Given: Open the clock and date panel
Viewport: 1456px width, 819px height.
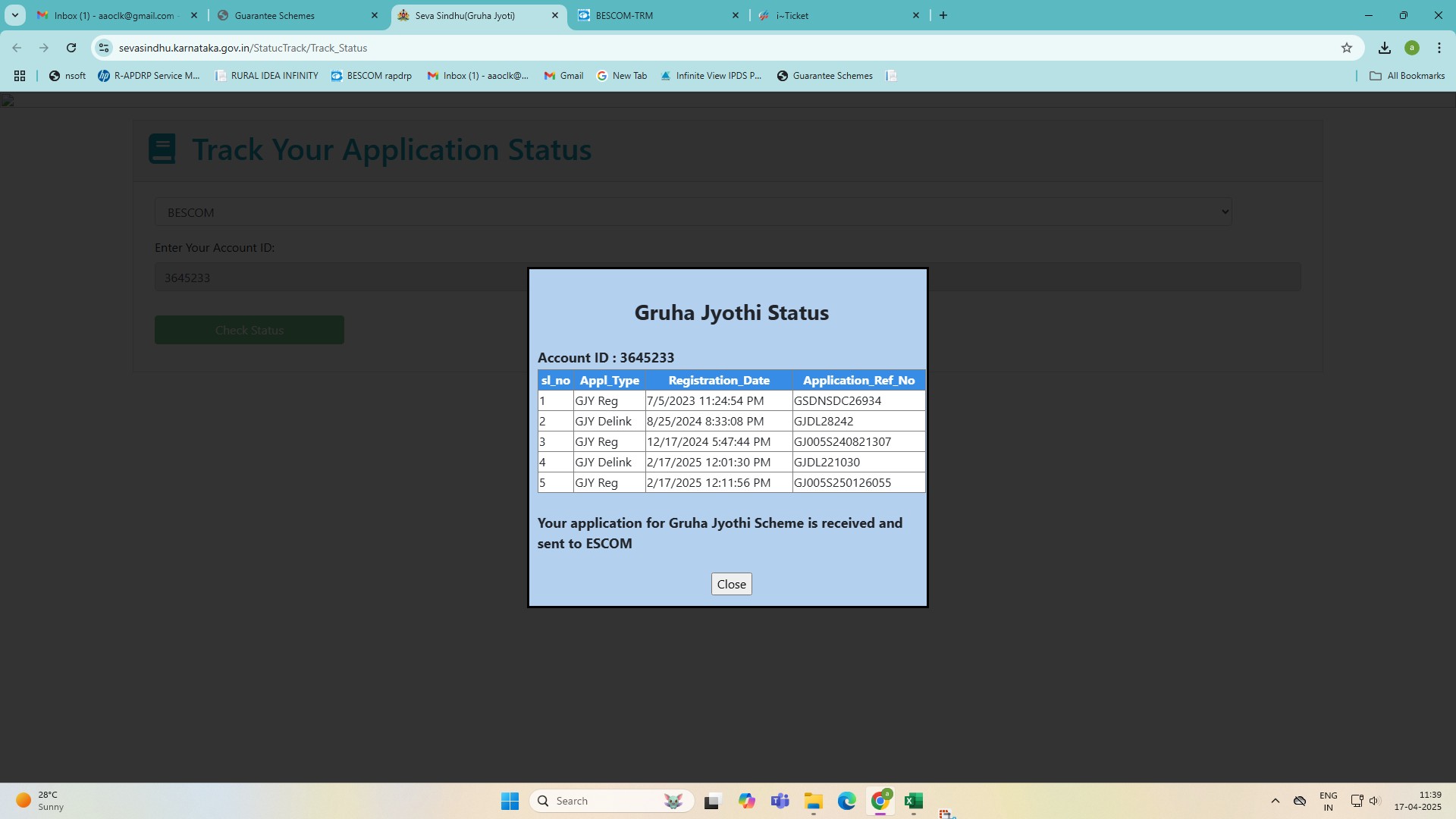Looking at the screenshot, I should click(x=1417, y=801).
